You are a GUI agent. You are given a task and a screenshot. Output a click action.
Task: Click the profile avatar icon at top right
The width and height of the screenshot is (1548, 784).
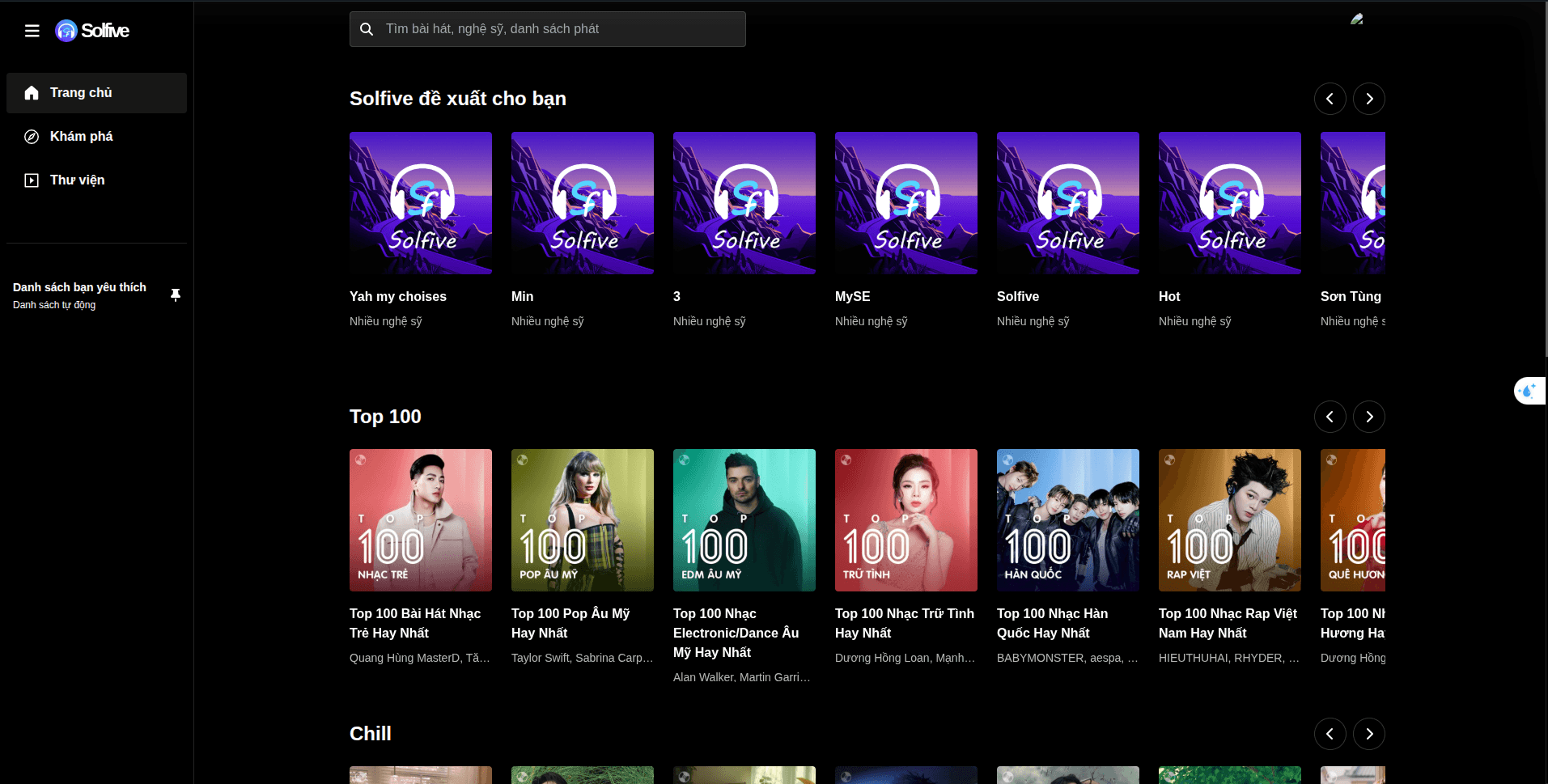[x=1357, y=19]
